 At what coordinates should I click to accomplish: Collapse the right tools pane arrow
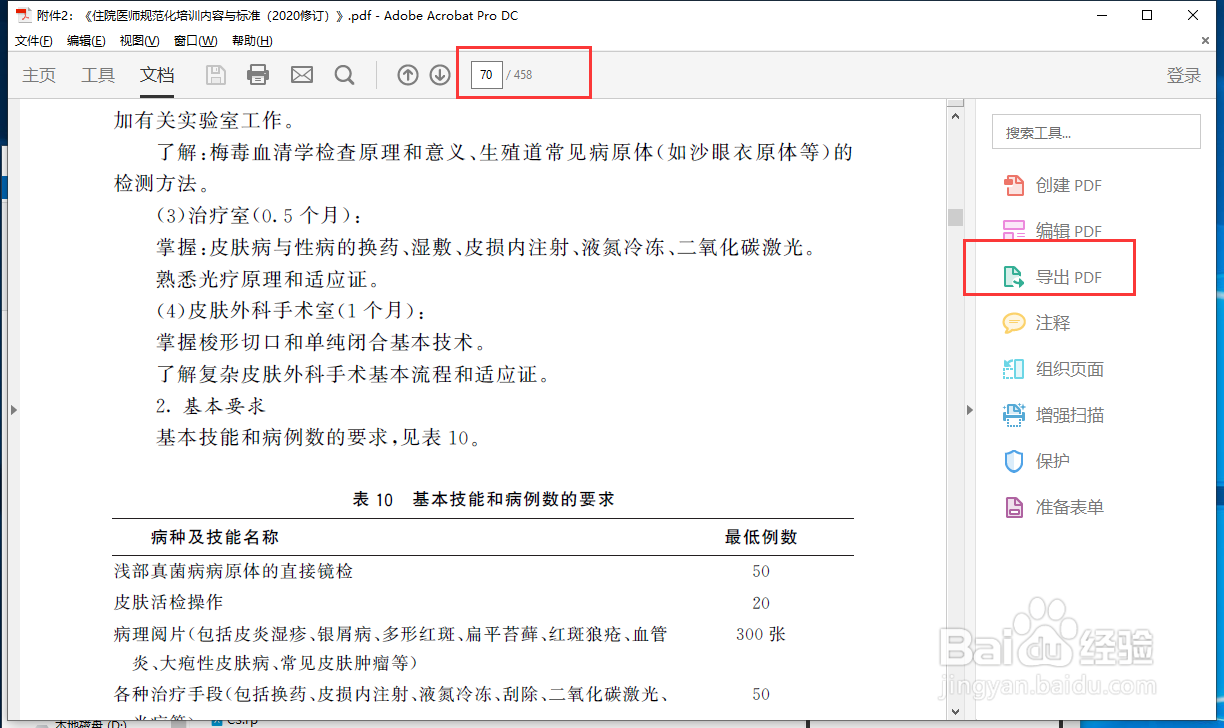(x=969, y=409)
